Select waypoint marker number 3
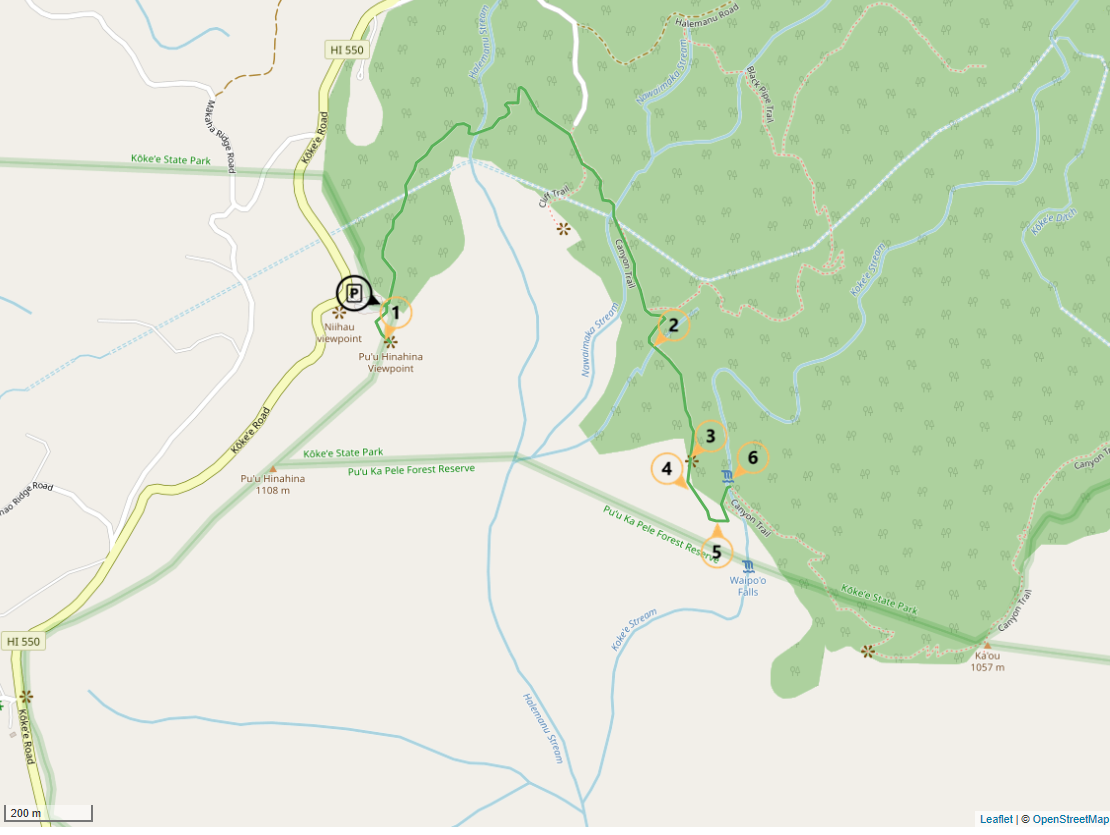The width and height of the screenshot is (1110, 835). coord(710,437)
